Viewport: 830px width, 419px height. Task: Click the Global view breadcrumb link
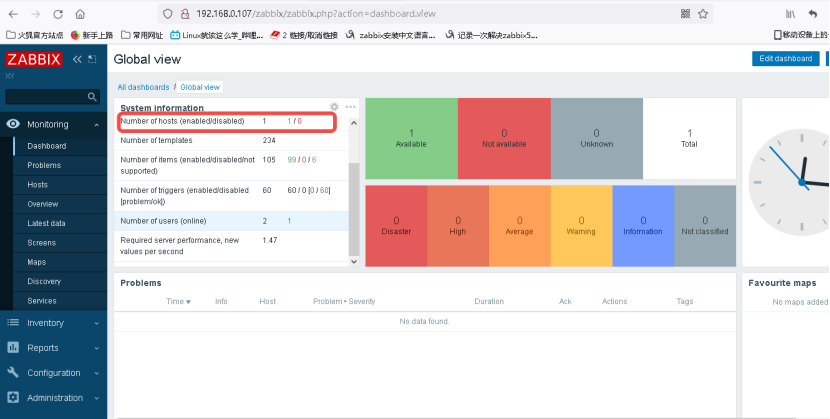200,87
